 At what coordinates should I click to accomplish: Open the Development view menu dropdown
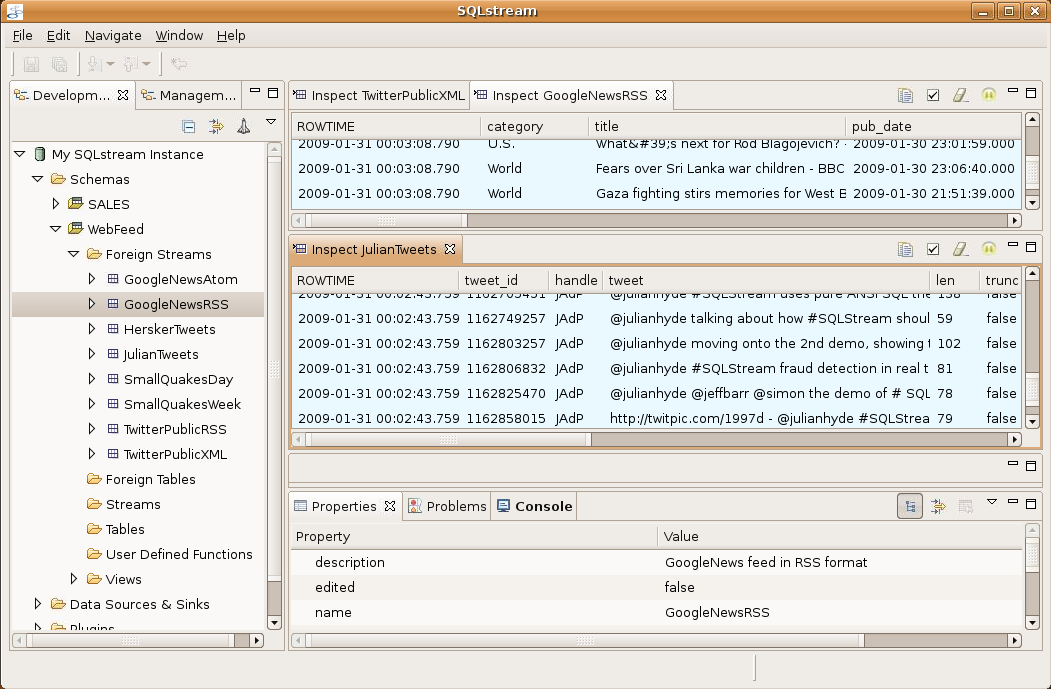[271, 122]
